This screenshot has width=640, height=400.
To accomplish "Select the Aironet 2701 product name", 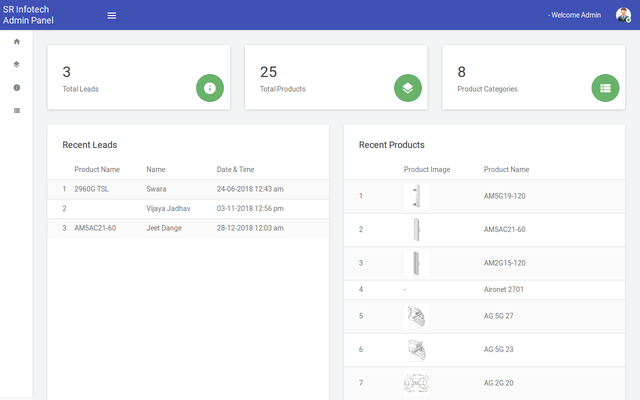I will point(504,289).
